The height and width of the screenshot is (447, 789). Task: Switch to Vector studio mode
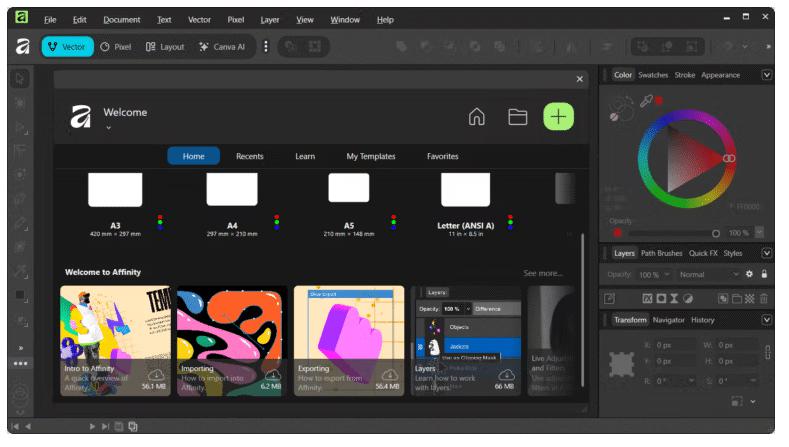(x=66, y=46)
